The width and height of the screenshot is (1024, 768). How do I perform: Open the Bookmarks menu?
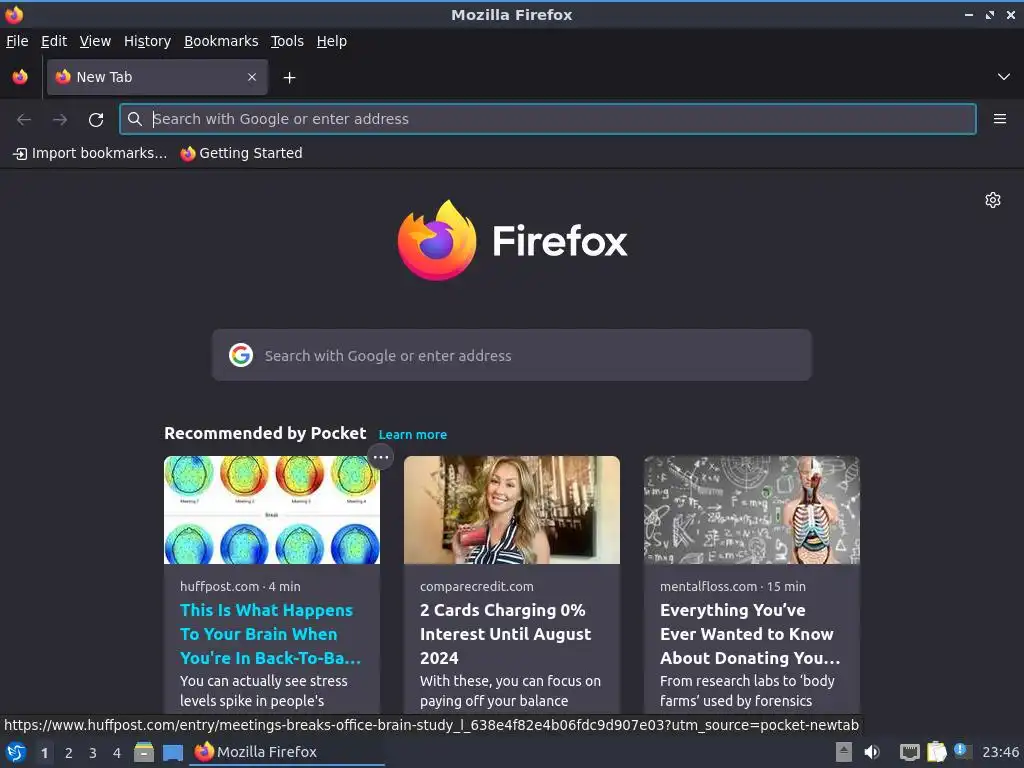click(221, 41)
